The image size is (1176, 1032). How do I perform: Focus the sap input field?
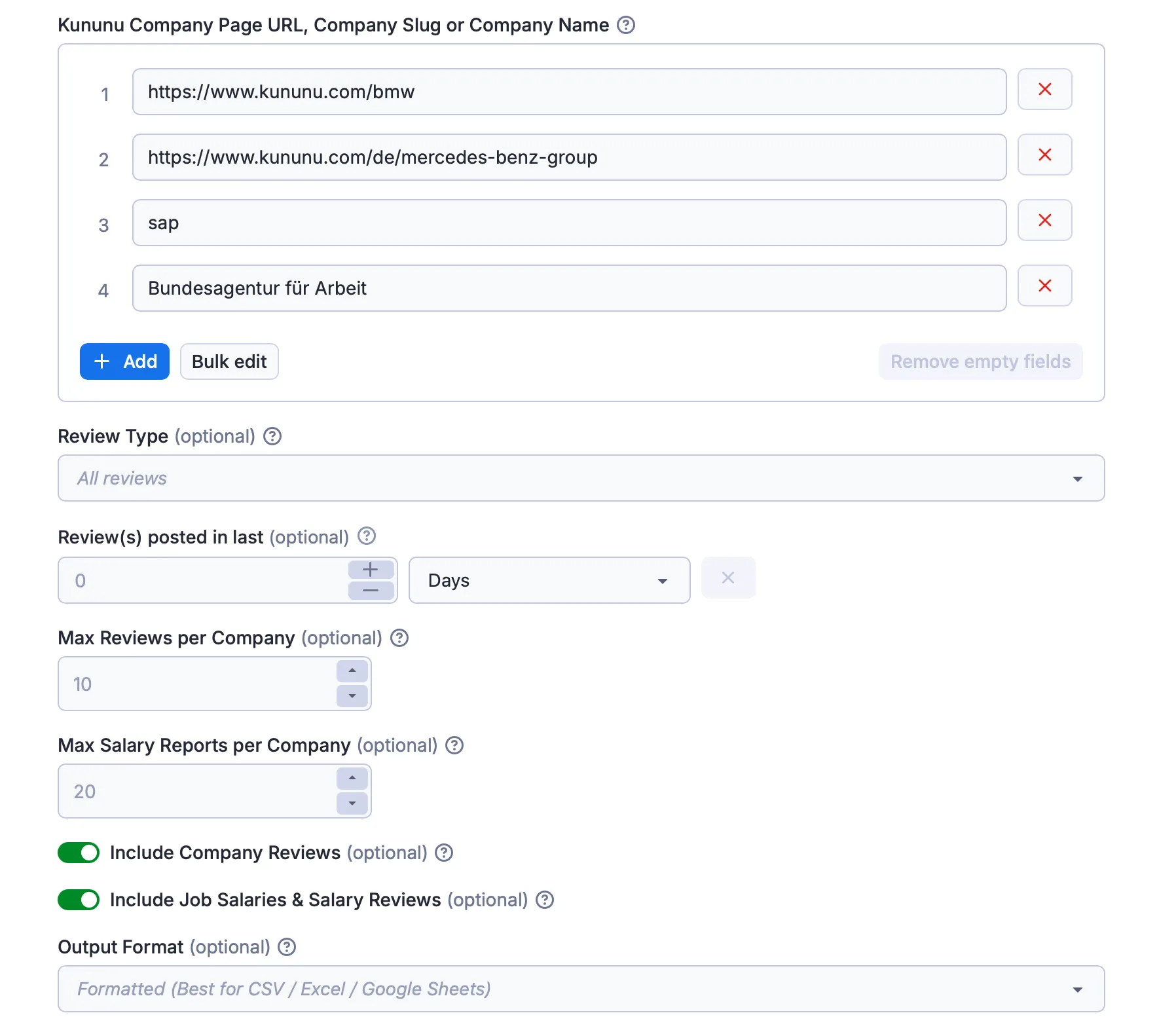point(569,223)
